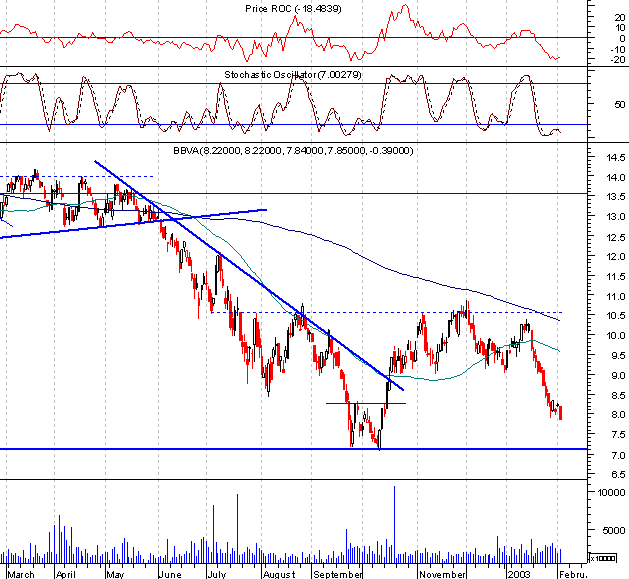Select the dashed line at 14.0 level
Screen dimensions: 629x579
(77, 176)
